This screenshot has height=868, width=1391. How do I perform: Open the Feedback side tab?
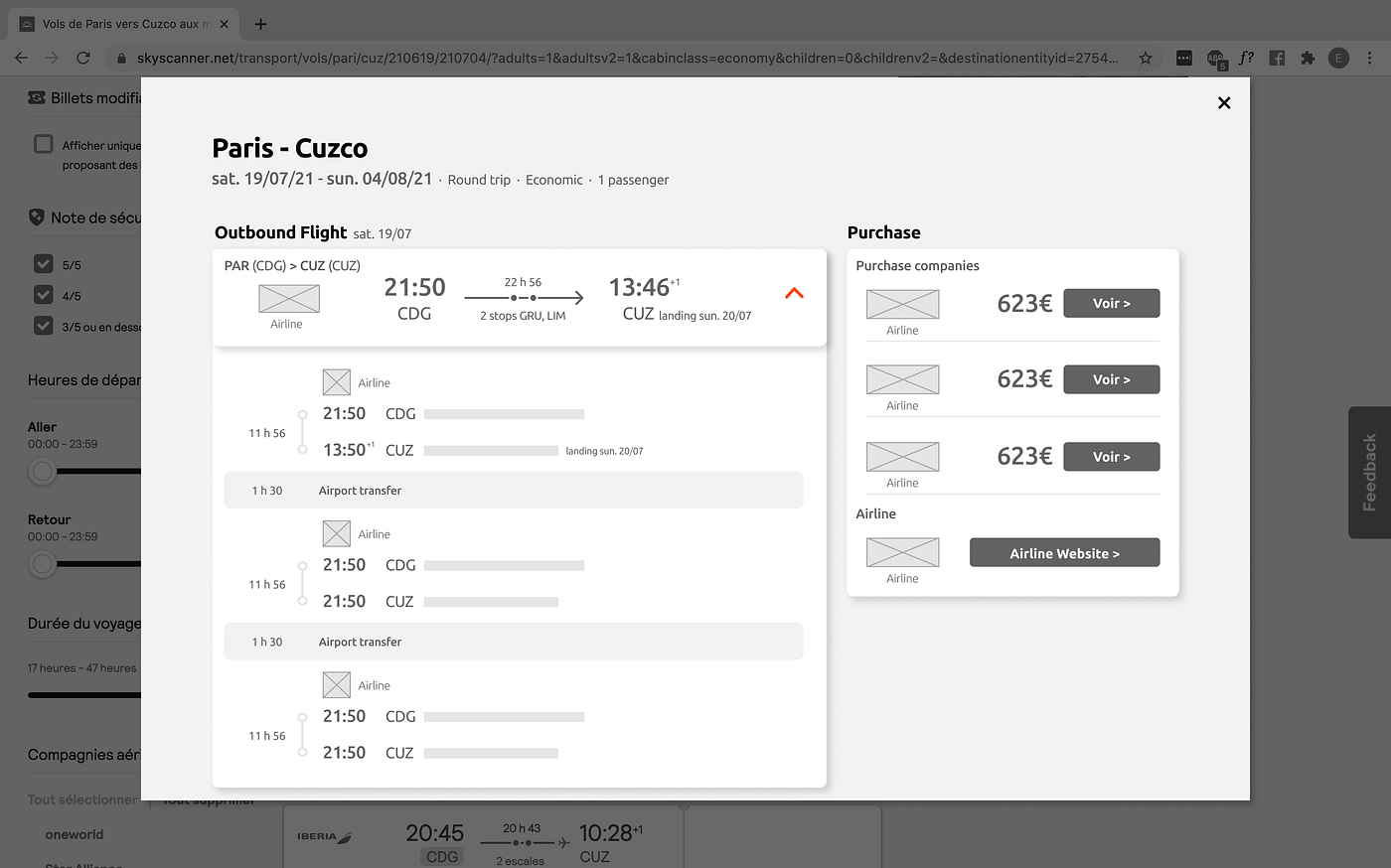click(x=1369, y=472)
